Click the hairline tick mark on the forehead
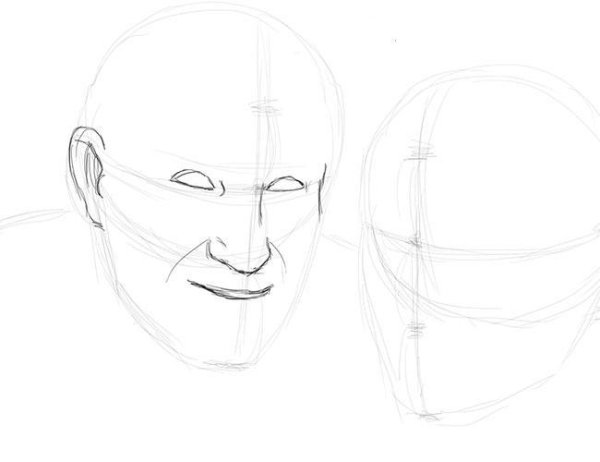Viewport: 600px width, 462px height. tap(263, 107)
